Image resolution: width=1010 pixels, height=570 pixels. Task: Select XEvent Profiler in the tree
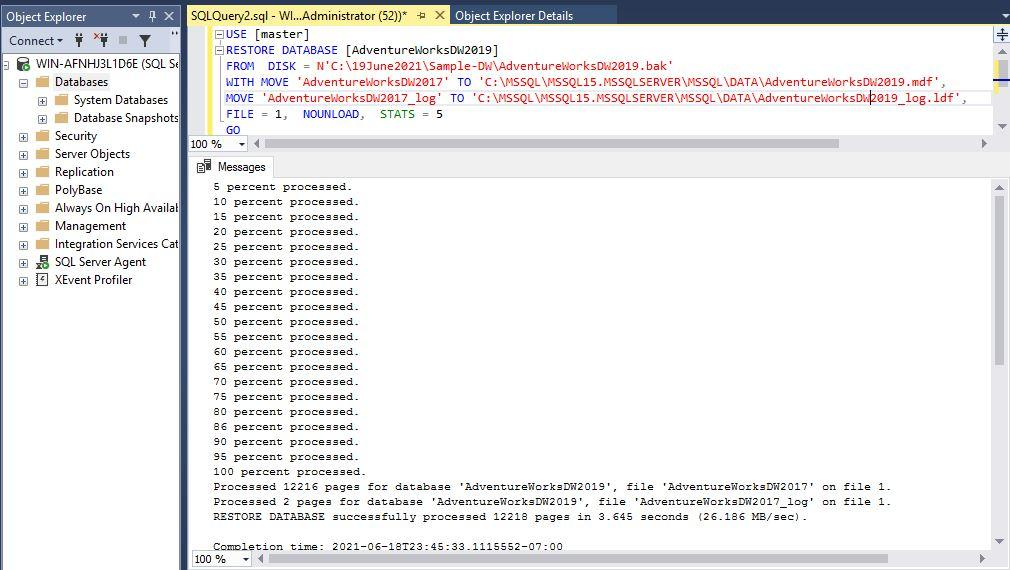tap(93, 280)
